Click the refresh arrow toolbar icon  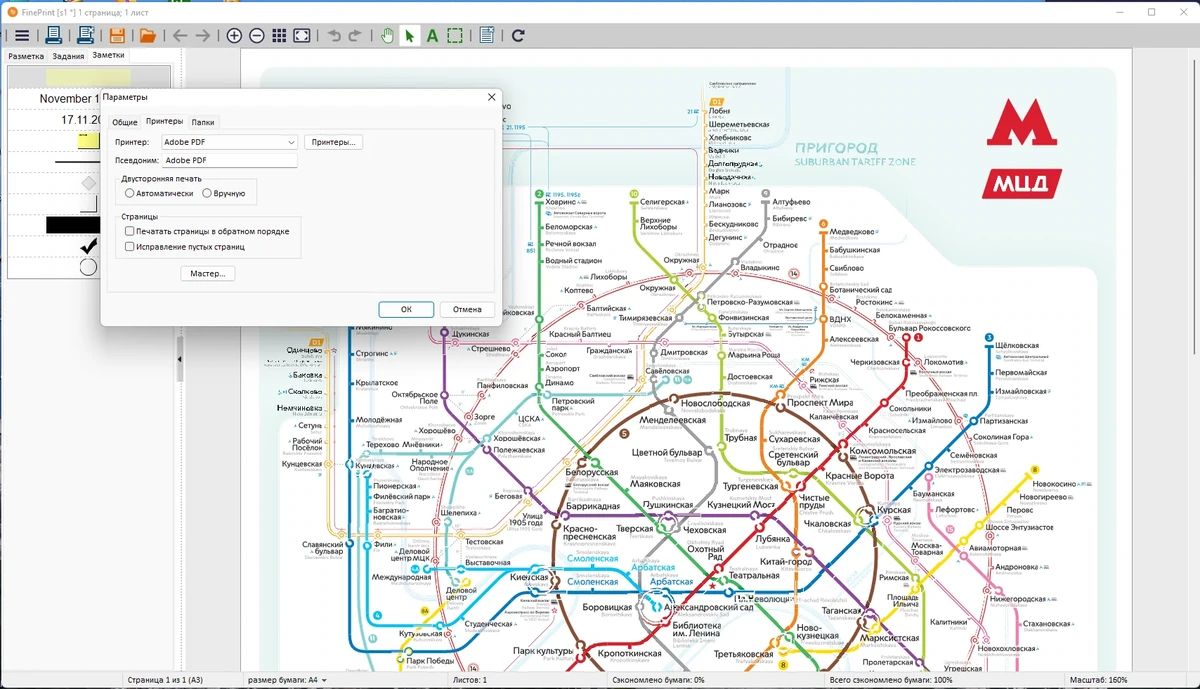[x=518, y=36]
